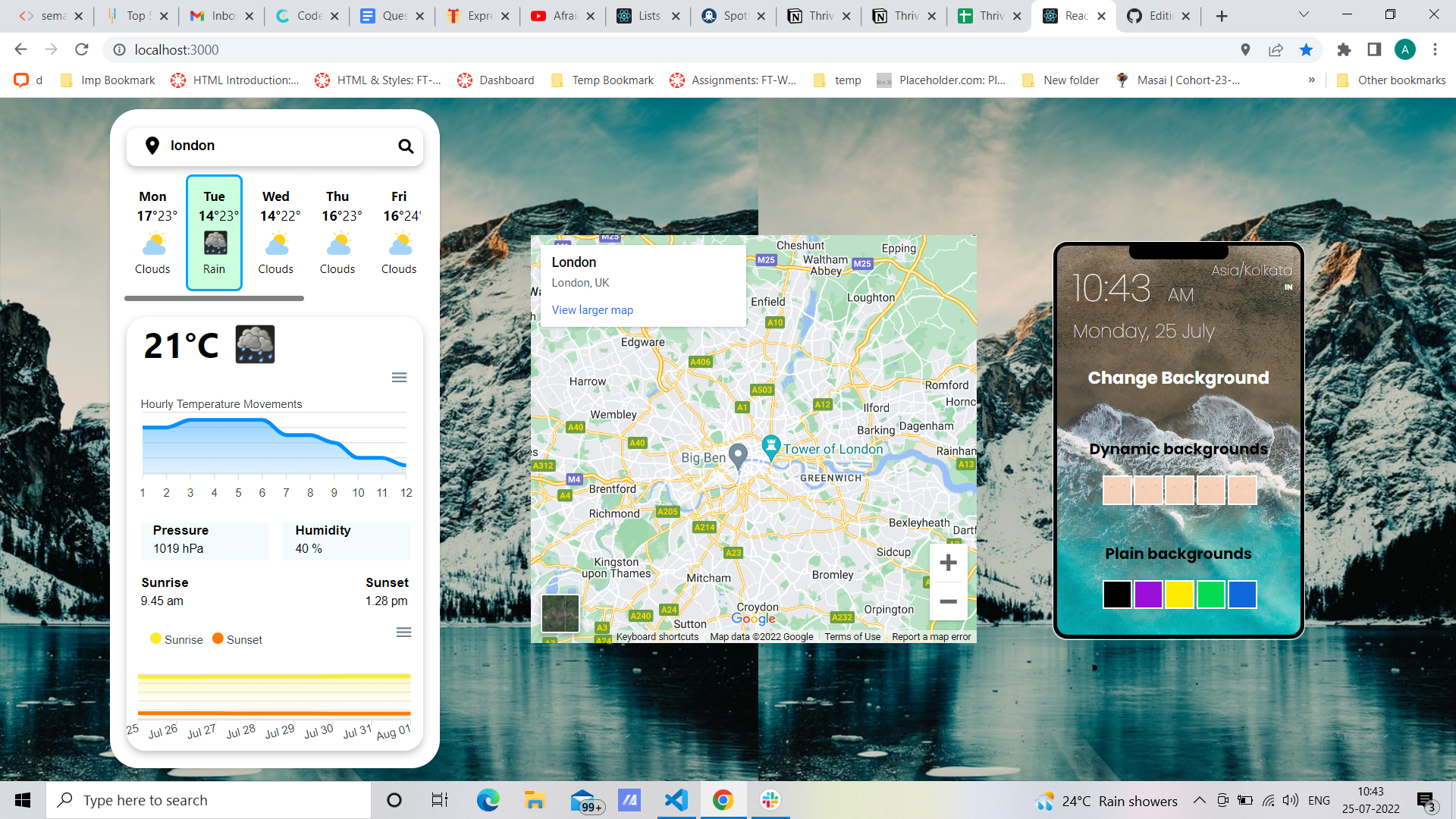This screenshot has height=819, width=1456.
Task: Choose the purple plain background swatch
Action: (1148, 595)
